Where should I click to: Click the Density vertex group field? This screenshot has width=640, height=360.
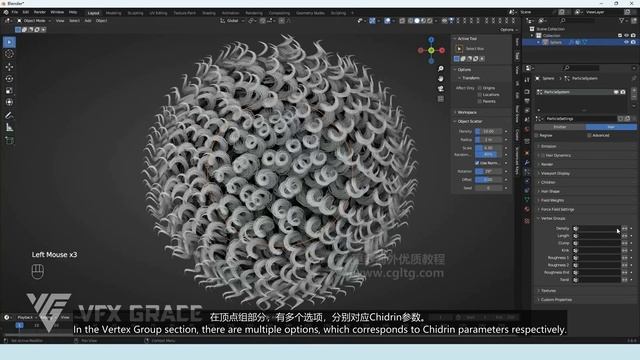[596, 229]
